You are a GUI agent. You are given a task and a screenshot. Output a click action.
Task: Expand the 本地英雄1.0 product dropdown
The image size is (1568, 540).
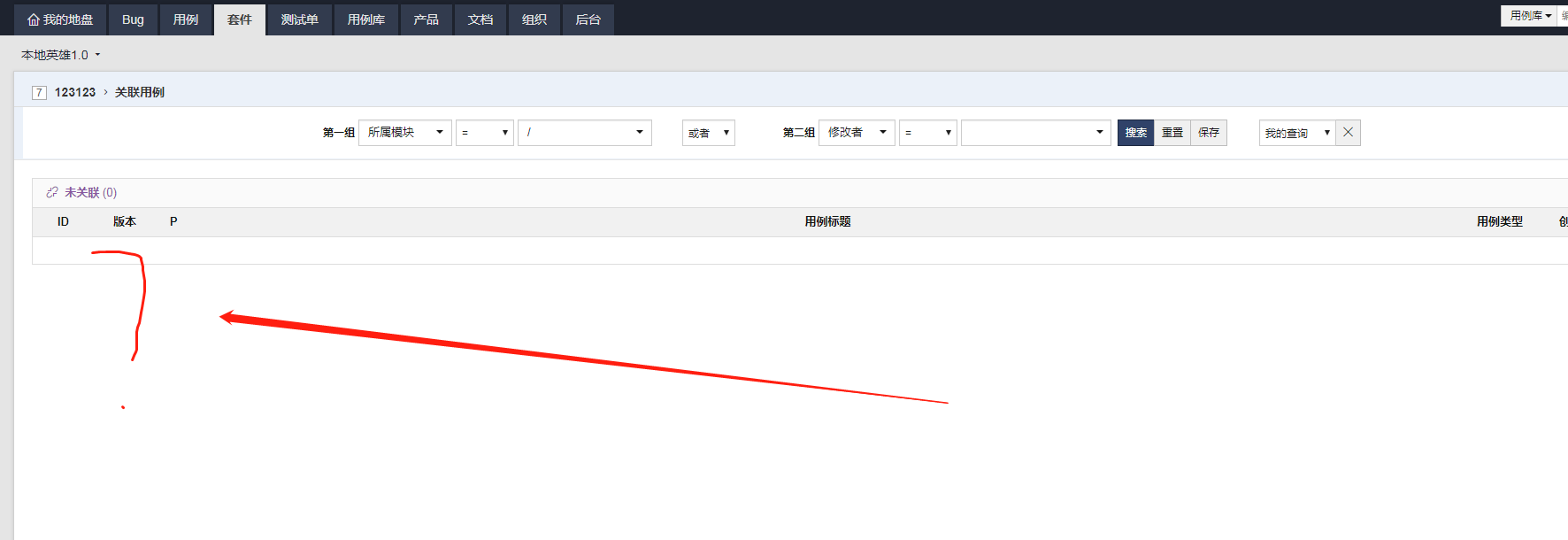(x=61, y=55)
